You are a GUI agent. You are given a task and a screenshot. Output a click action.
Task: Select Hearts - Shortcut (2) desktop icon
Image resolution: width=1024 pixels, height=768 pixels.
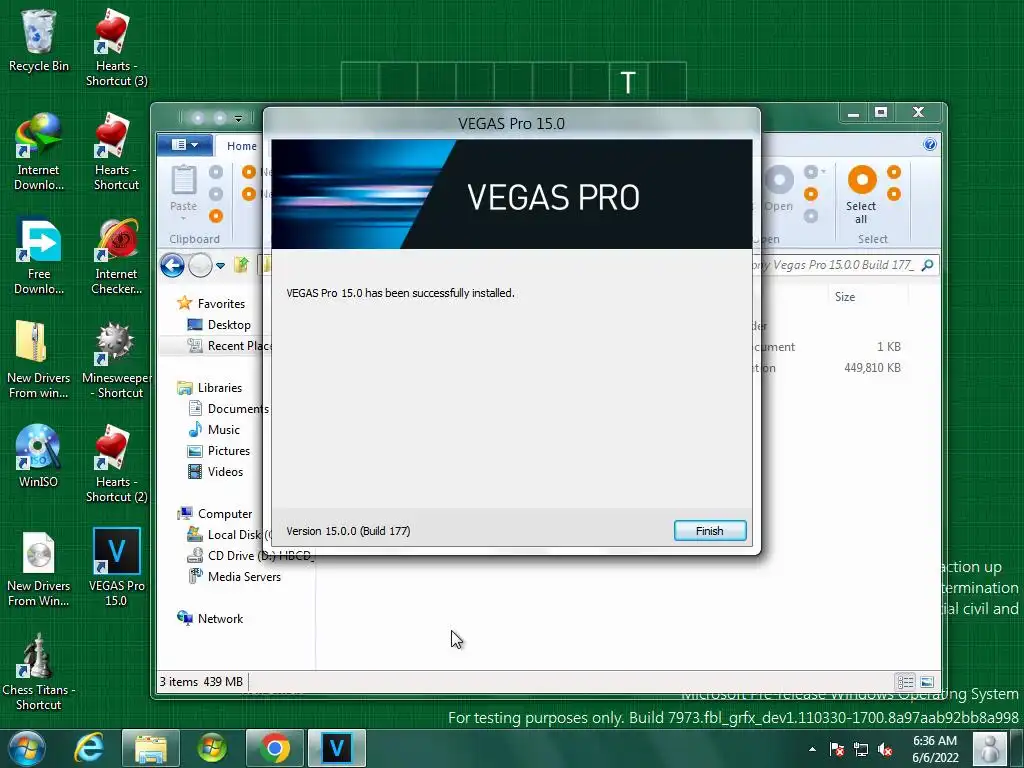pyautogui.click(x=116, y=464)
